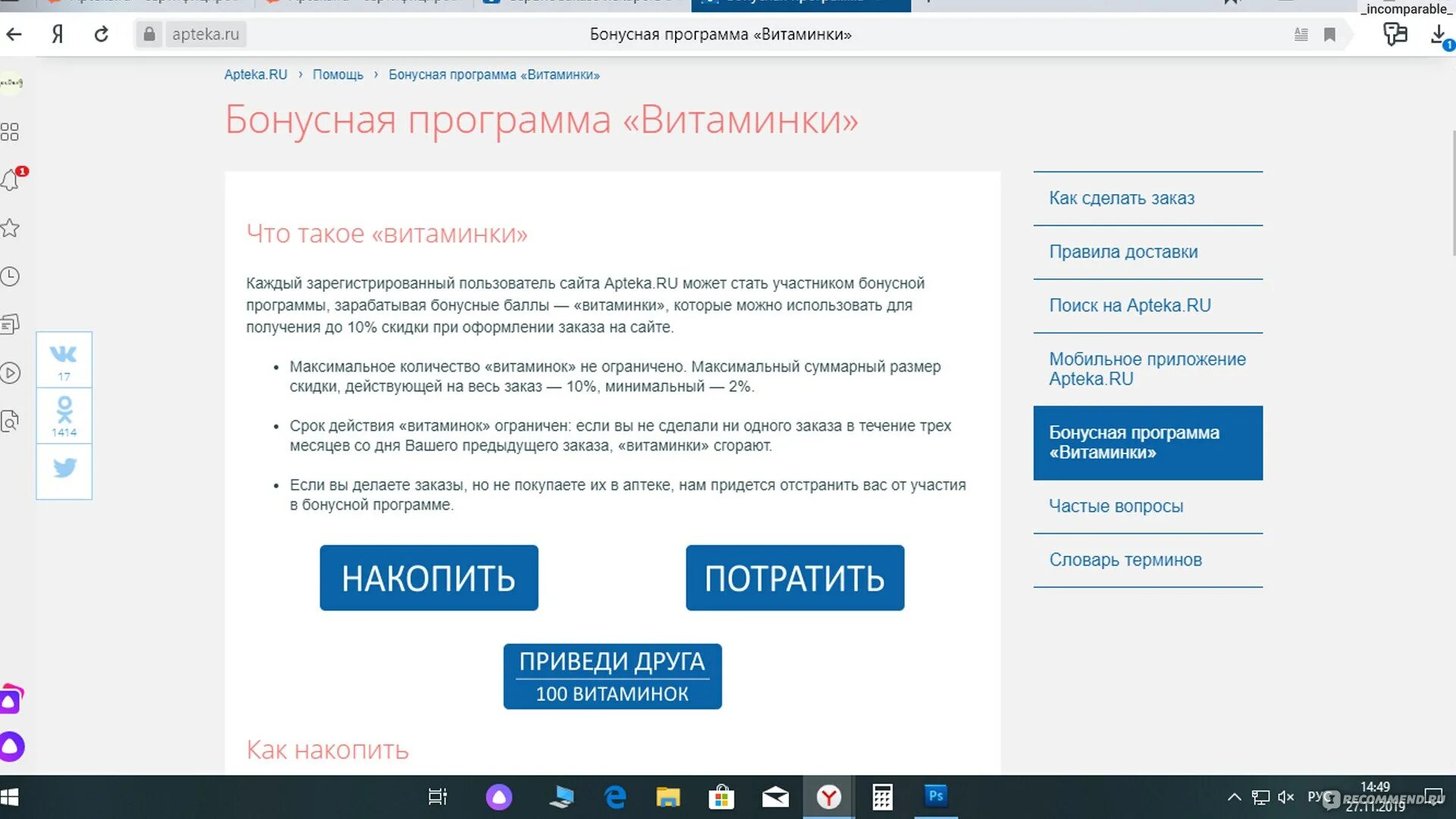The image size is (1456, 819).
Task: Open the Yandex home button
Action: coord(57,34)
